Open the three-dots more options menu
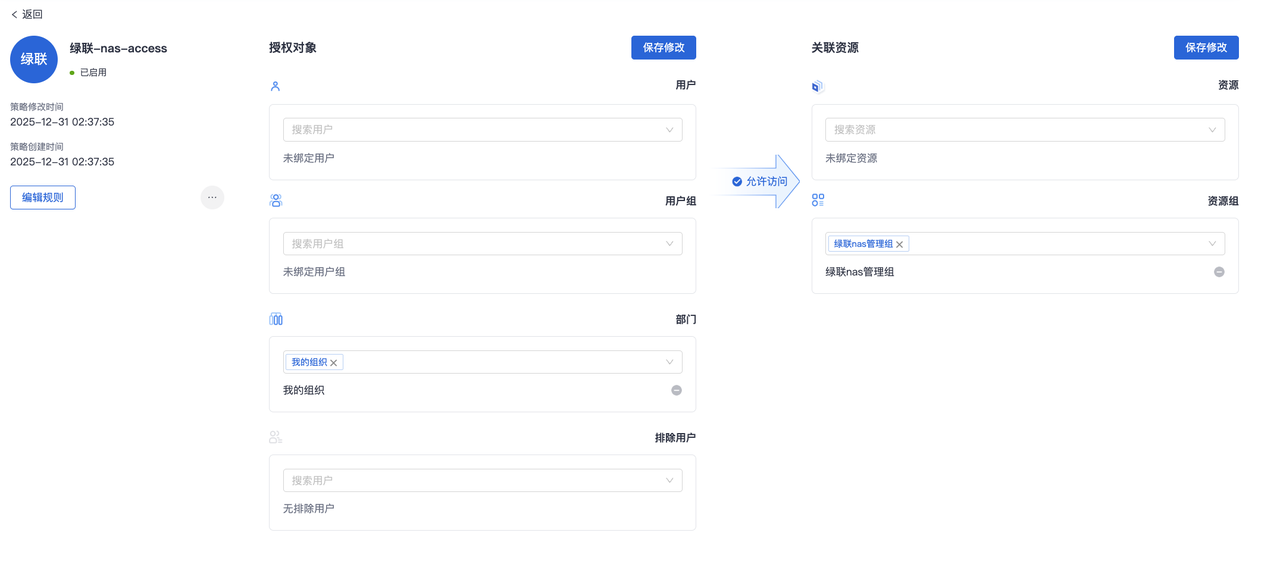The width and height of the screenshot is (1280, 561). [x=212, y=198]
